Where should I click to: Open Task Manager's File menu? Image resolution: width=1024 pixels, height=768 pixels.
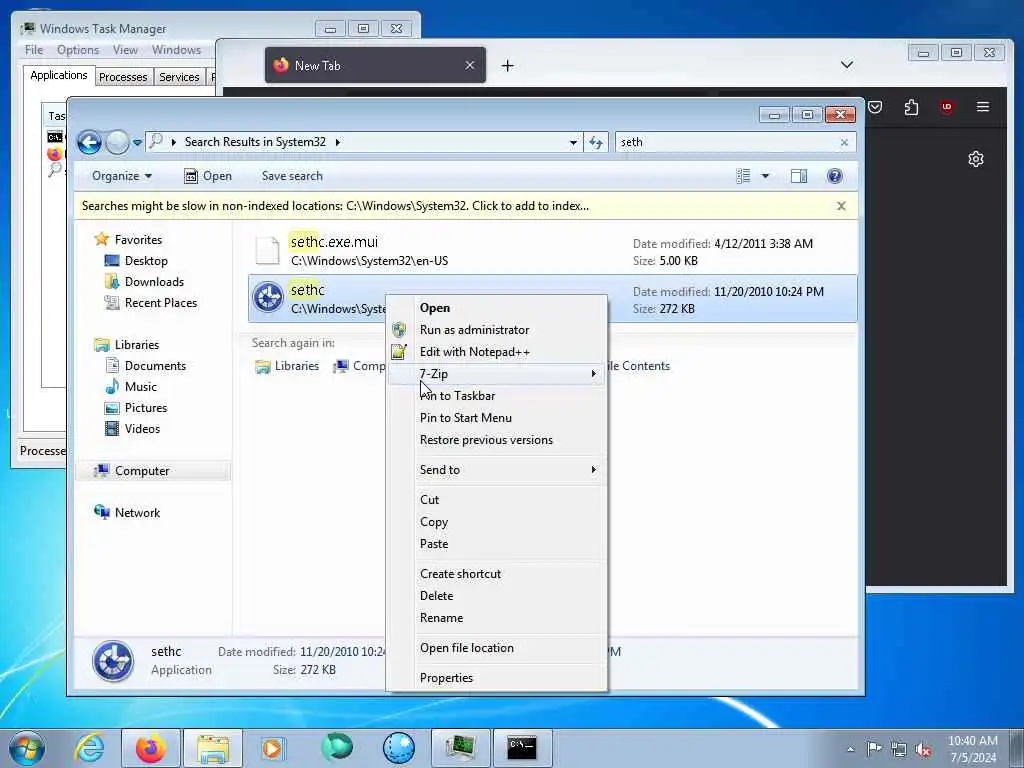[34, 50]
